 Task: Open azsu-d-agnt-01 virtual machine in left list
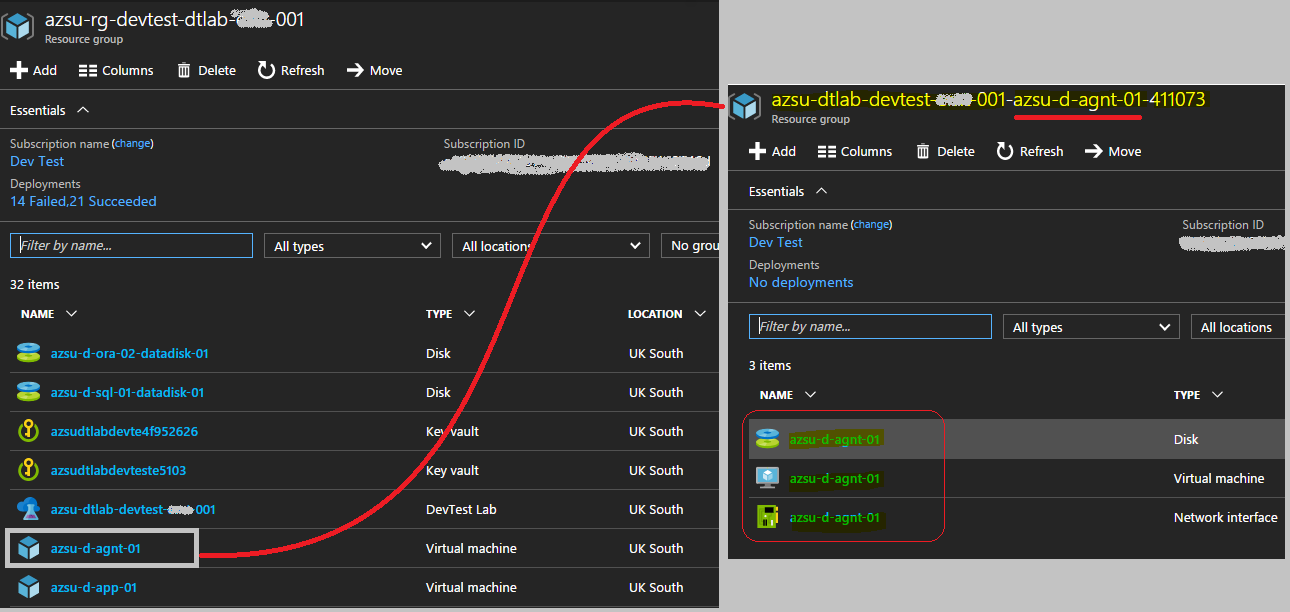(x=96, y=548)
